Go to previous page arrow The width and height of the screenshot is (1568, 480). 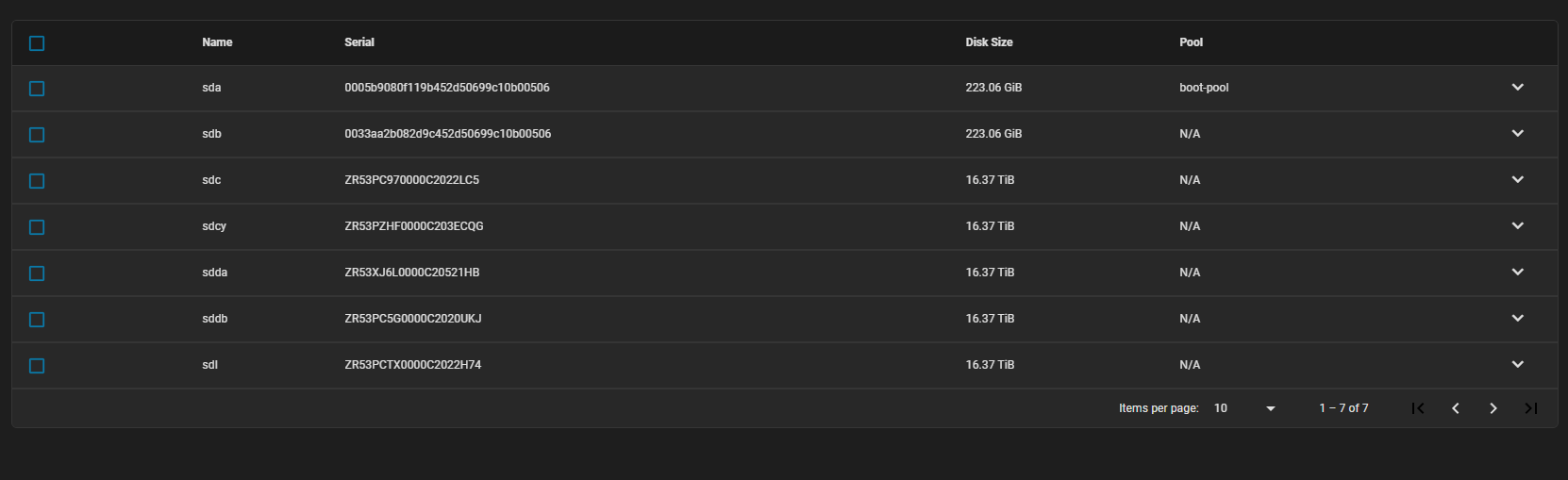(1456, 408)
